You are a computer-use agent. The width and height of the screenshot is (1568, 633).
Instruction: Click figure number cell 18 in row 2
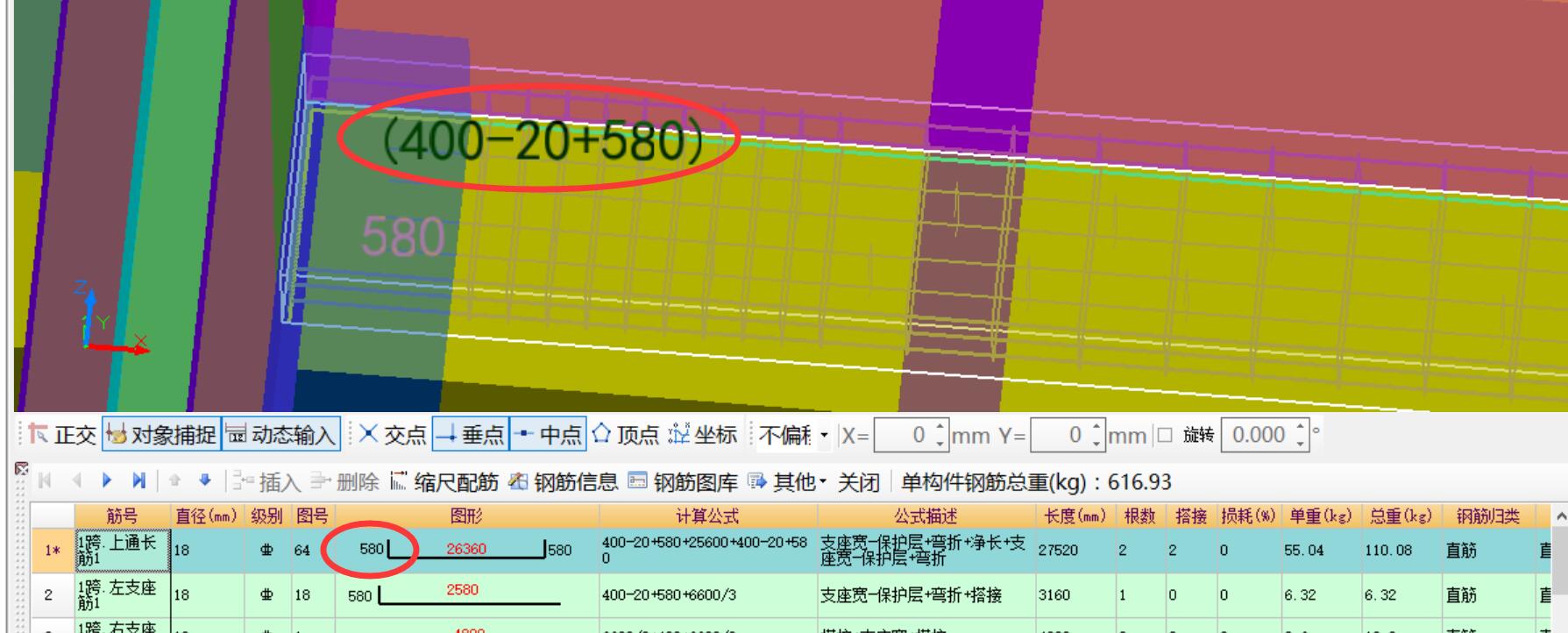click(x=312, y=595)
